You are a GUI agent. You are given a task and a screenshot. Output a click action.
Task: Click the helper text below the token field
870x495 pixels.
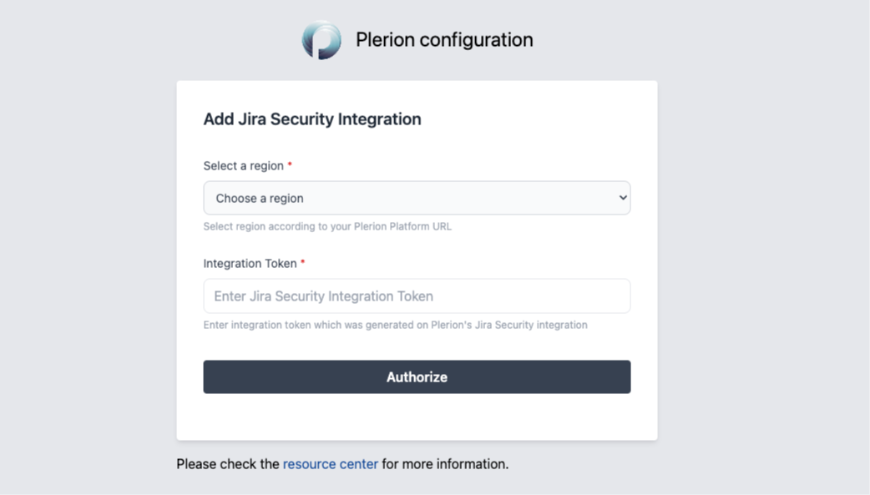coord(395,325)
